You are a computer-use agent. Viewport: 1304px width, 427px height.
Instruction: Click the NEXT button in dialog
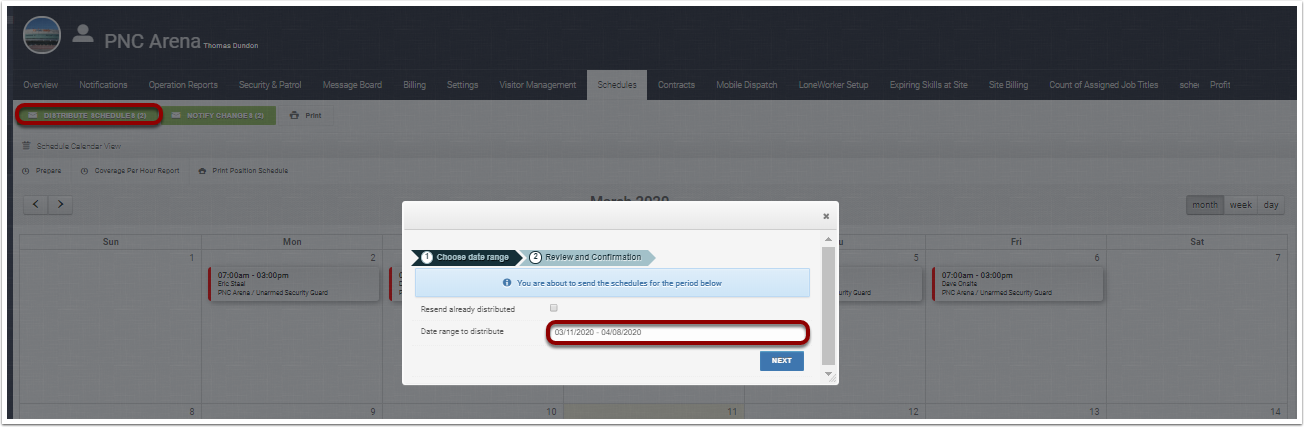click(782, 361)
